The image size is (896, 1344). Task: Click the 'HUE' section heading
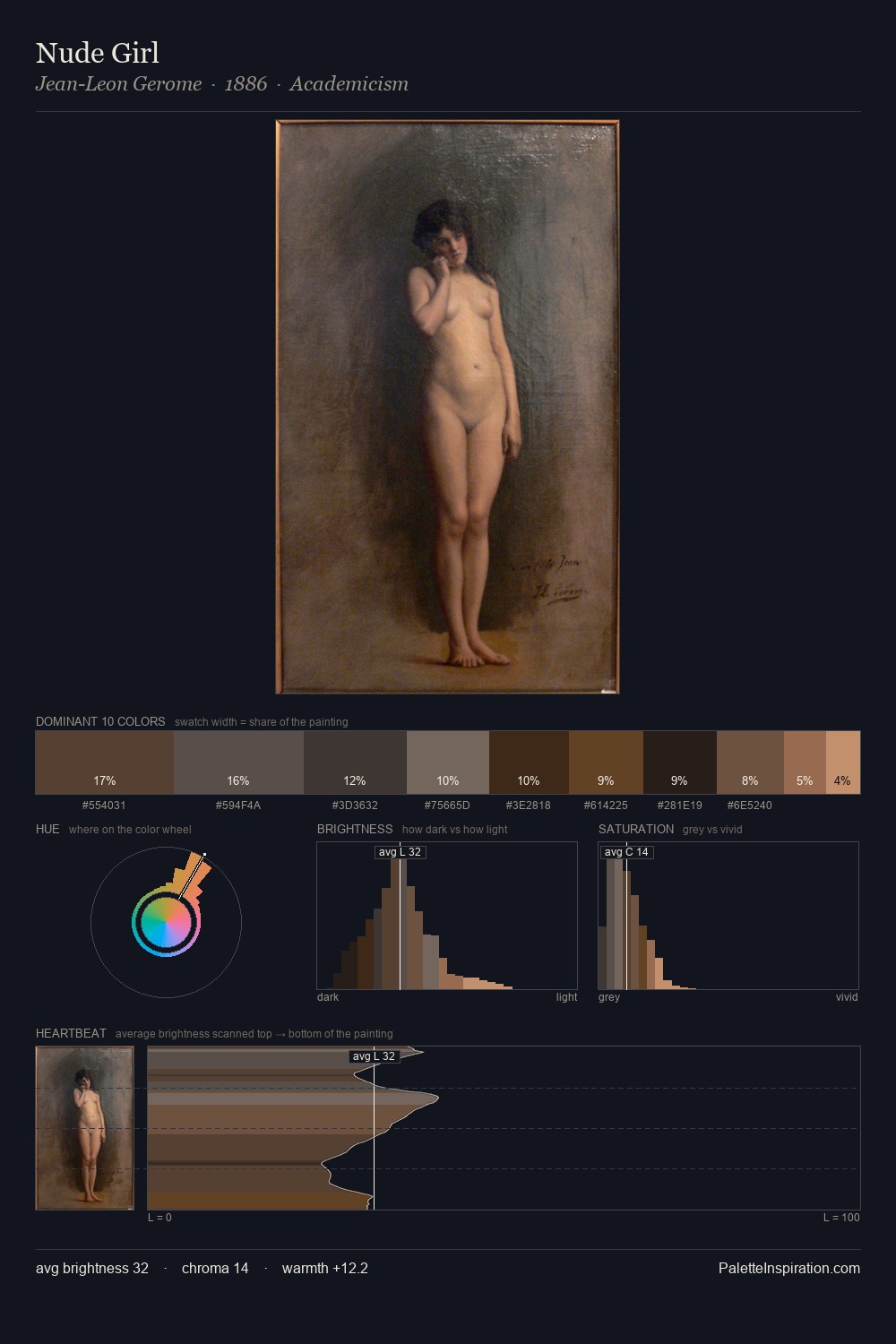click(47, 829)
